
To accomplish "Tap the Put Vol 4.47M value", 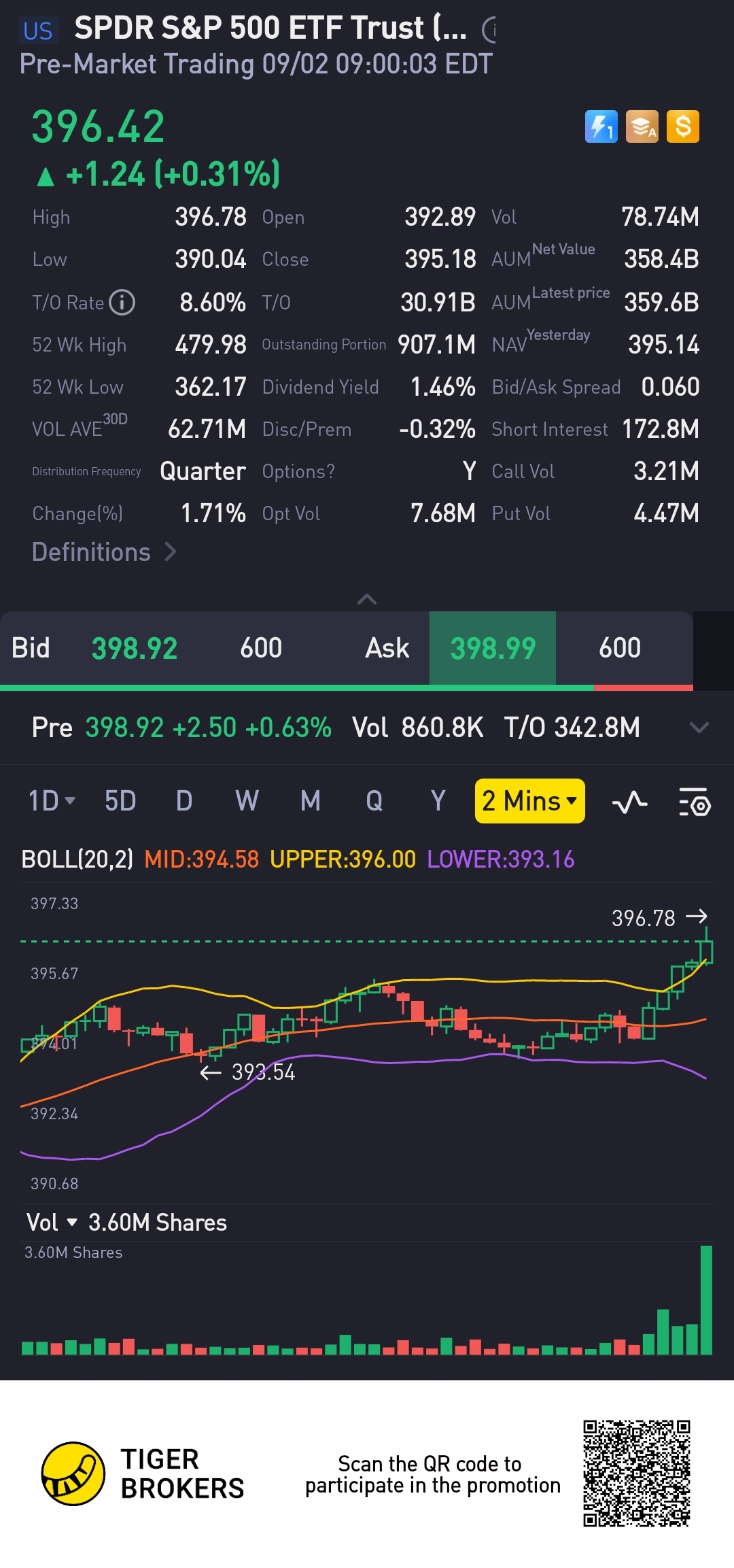I will (666, 513).
